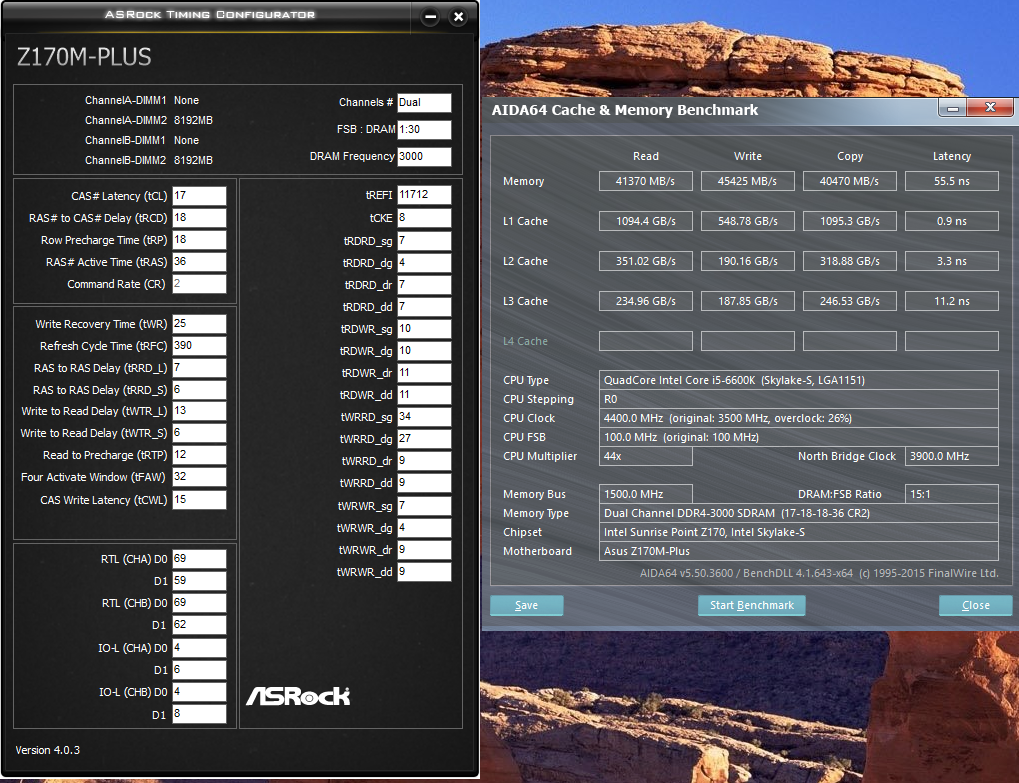Select the Memory Latency value 55.5 ns
1019x783 pixels.
(952, 181)
